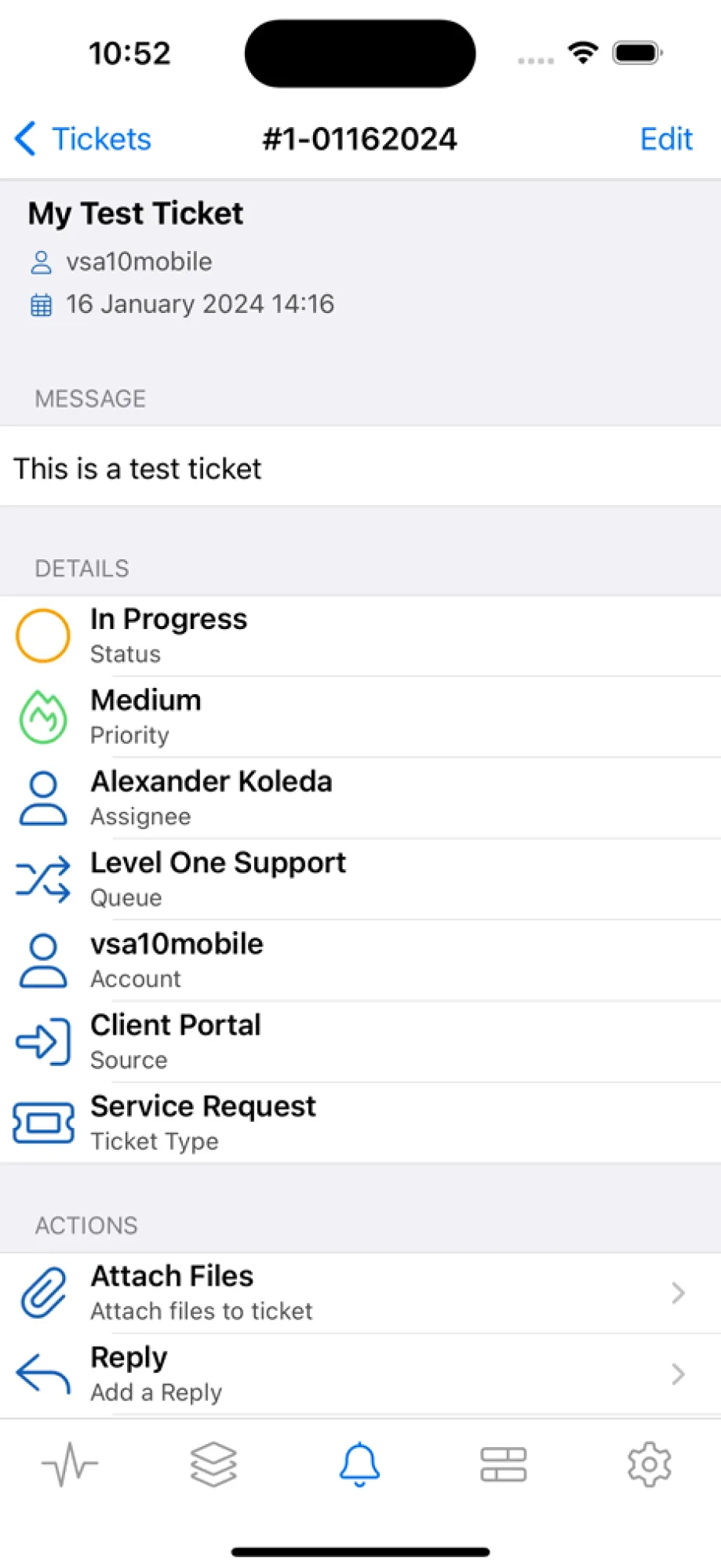Viewport: 721px width, 1568px height.
Task: Expand Attach Files using its chevron
Action: 679,1293
